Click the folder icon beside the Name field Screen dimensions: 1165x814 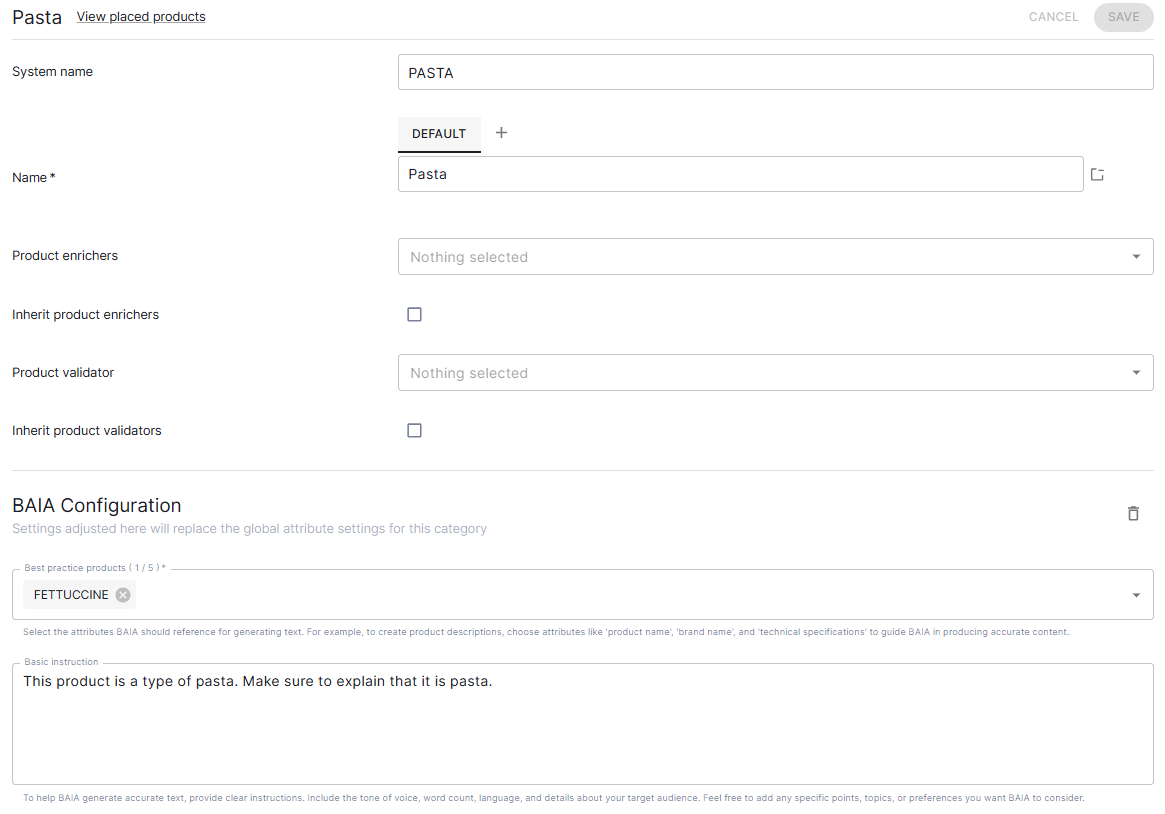click(x=1097, y=175)
